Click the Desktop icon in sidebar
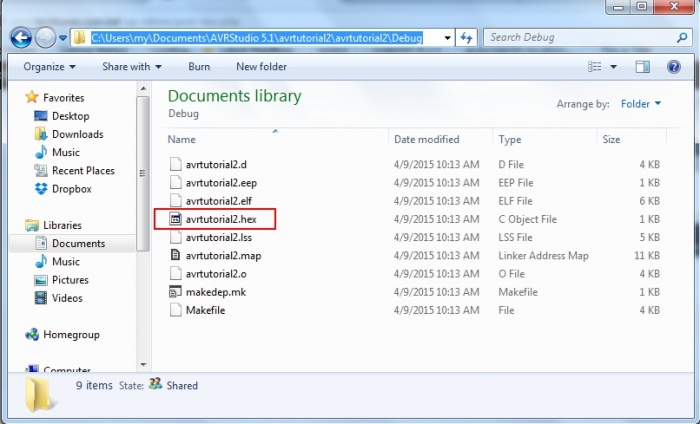Image resolution: width=700 pixels, height=424 pixels. click(41, 116)
